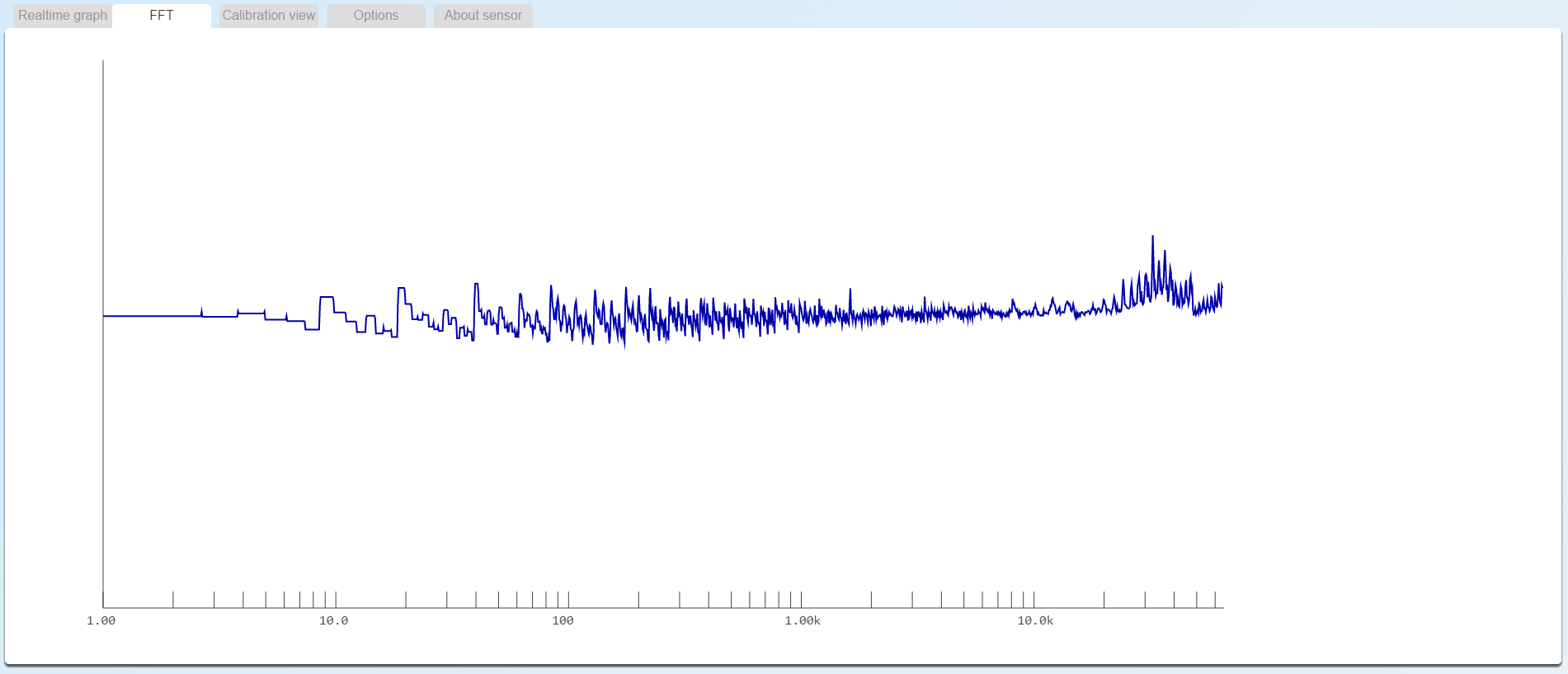Open the Options tab
Viewport: 1568px width, 674px height.
click(x=376, y=16)
